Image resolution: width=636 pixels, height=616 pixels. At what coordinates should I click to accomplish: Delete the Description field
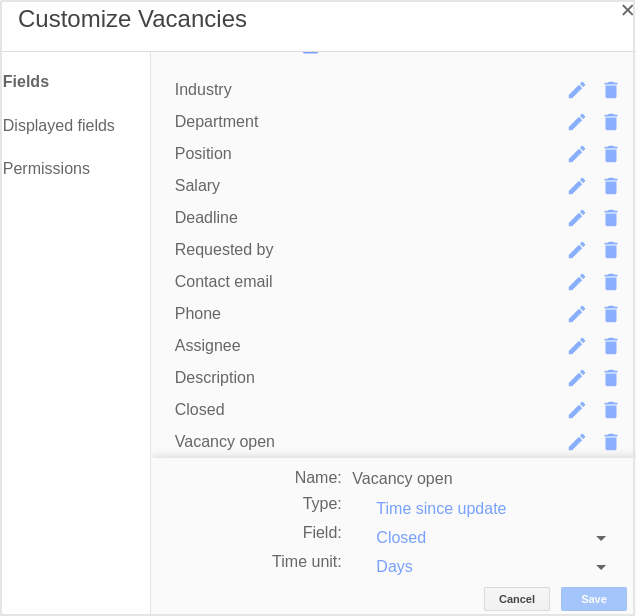point(610,378)
